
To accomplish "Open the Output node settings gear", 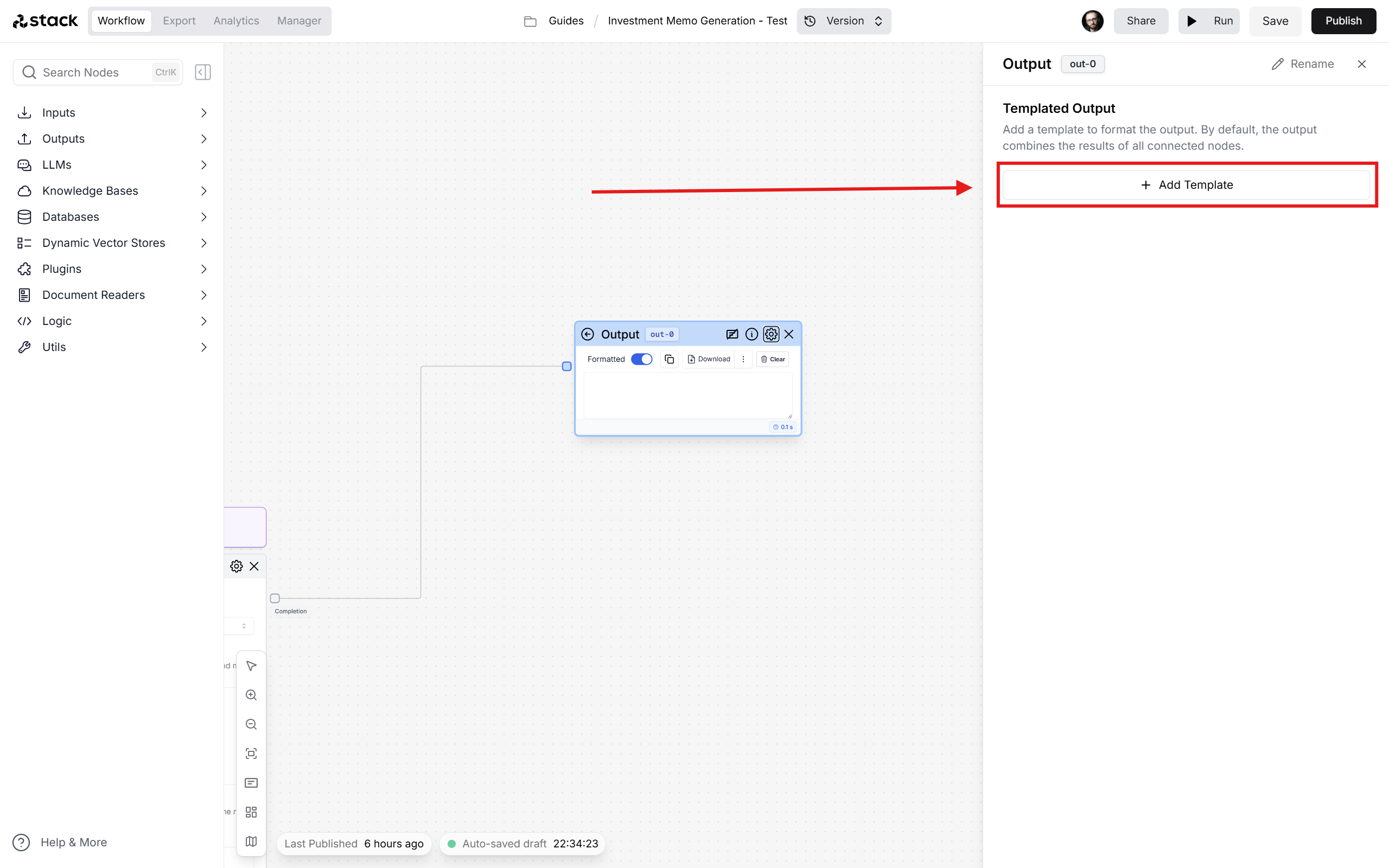I will [771, 334].
